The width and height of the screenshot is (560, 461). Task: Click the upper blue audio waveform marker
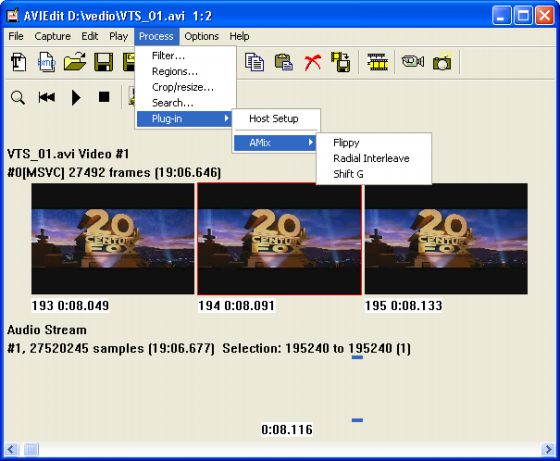[x=357, y=357]
